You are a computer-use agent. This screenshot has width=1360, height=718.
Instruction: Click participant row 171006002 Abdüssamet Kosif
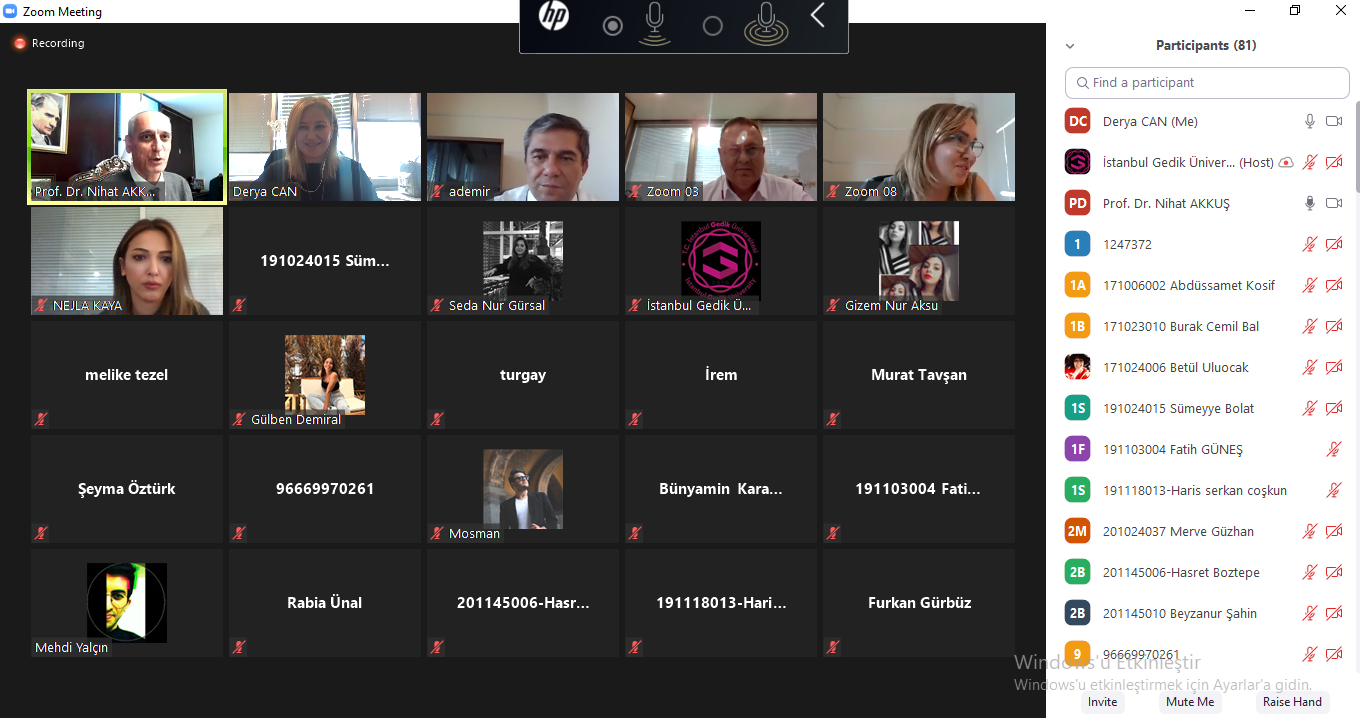tap(1204, 285)
